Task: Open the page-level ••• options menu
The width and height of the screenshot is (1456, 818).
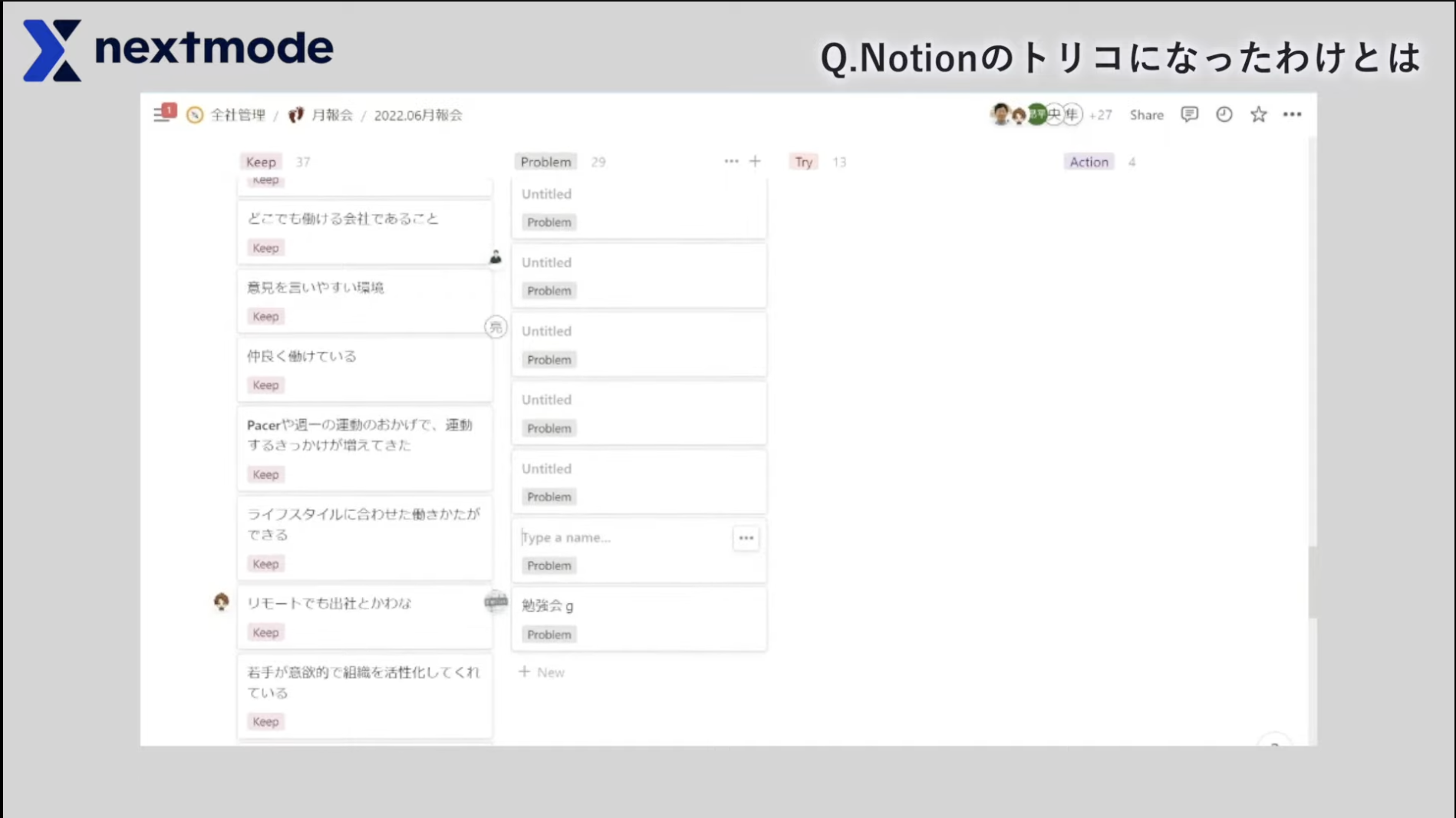Action: point(1293,114)
